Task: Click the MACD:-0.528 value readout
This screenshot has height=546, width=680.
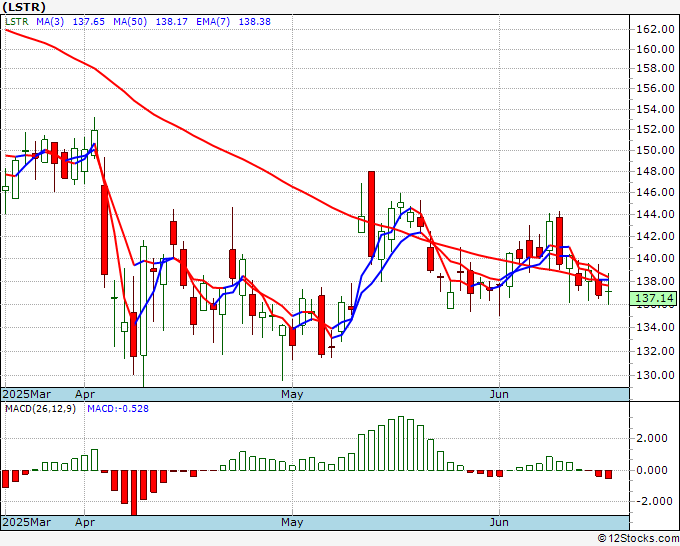Action: [118, 409]
